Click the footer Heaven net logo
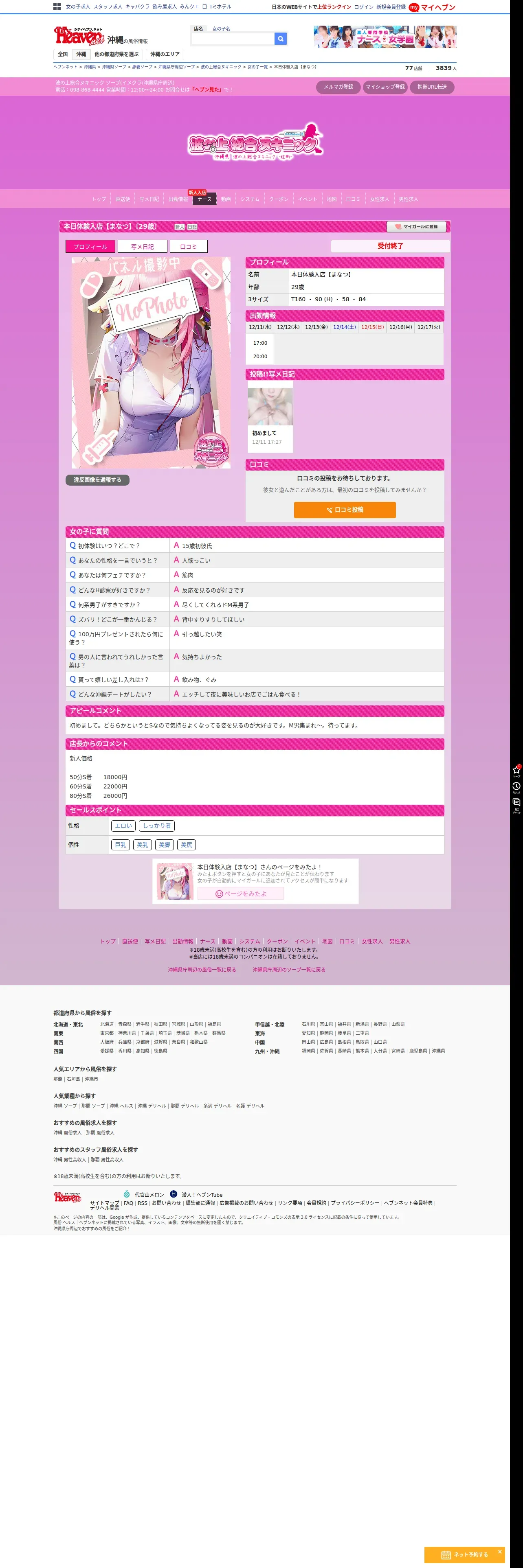Screen dimensions: 523x1568 tap(68, 1197)
